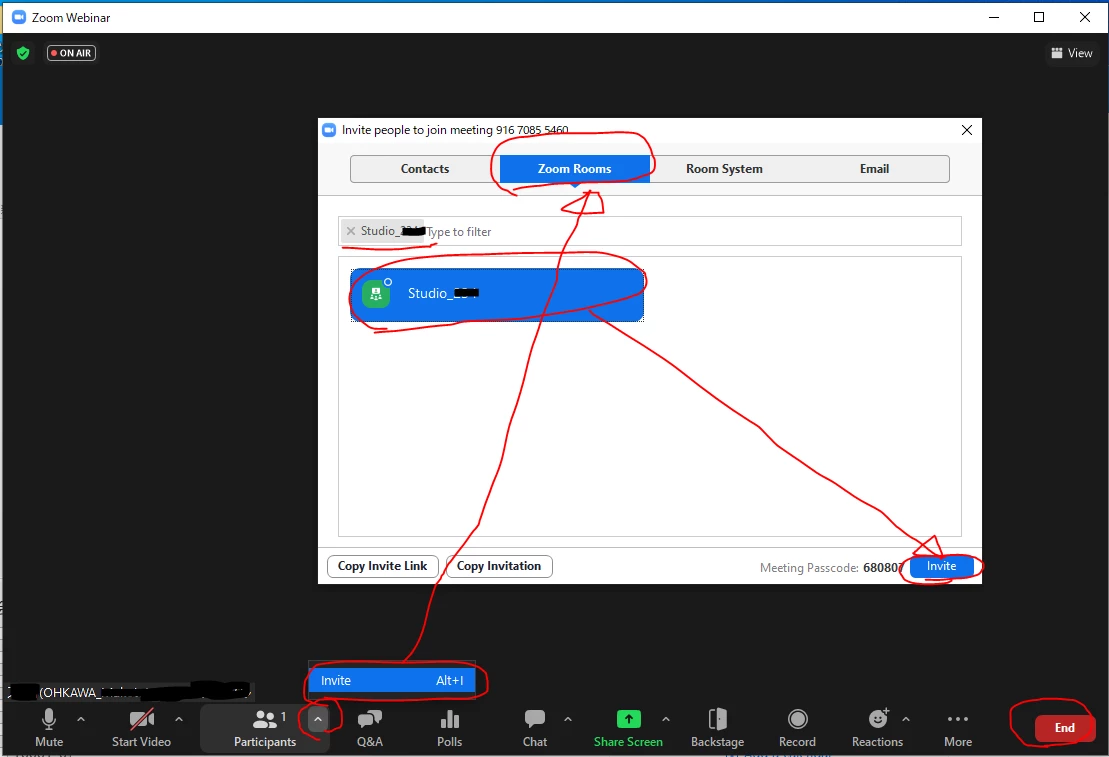This screenshot has height=757, width=1109.
Task: Open the Participants panel
Action: point(265,727)
